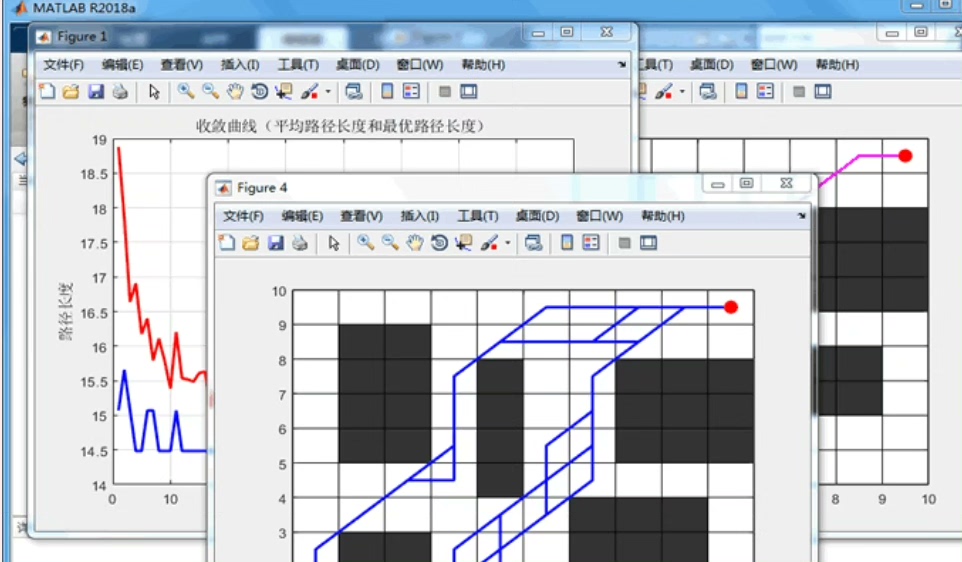Viewport: 962px width, 562px height.
Task: Select Edit Plot pointer tool in Figure 4
Action: coord(334,242)
